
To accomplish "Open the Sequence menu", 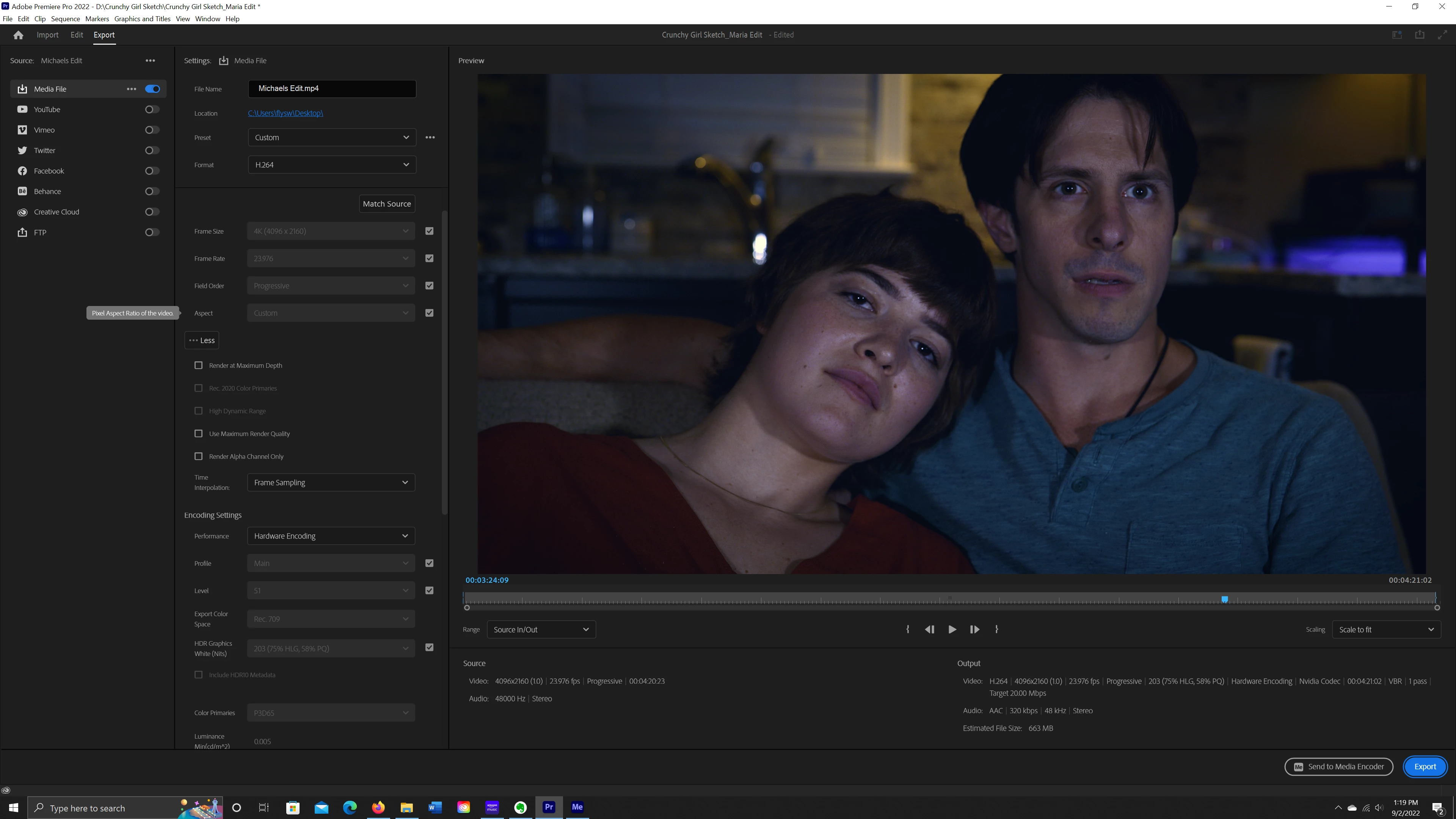I will (x=65, y=19).
